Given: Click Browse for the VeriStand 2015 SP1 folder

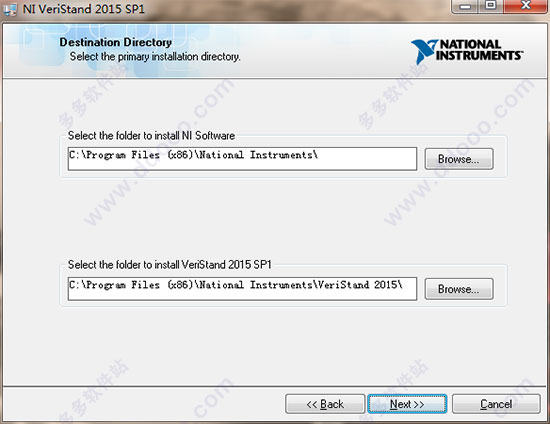Looking at the screenshot, I should pos(459,289).
